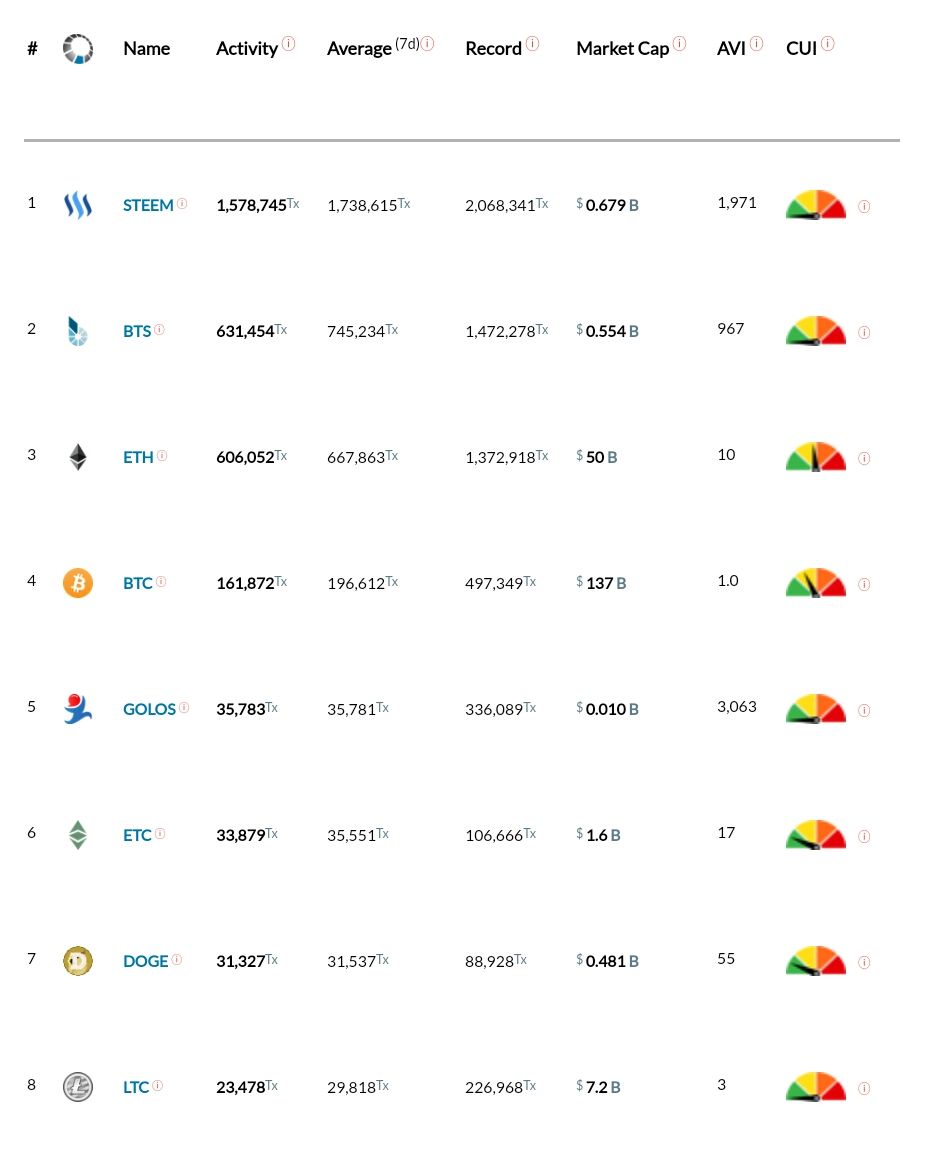
Task: Click the orange Bitcoin logo icon
Action: click(x=78, y=583)
